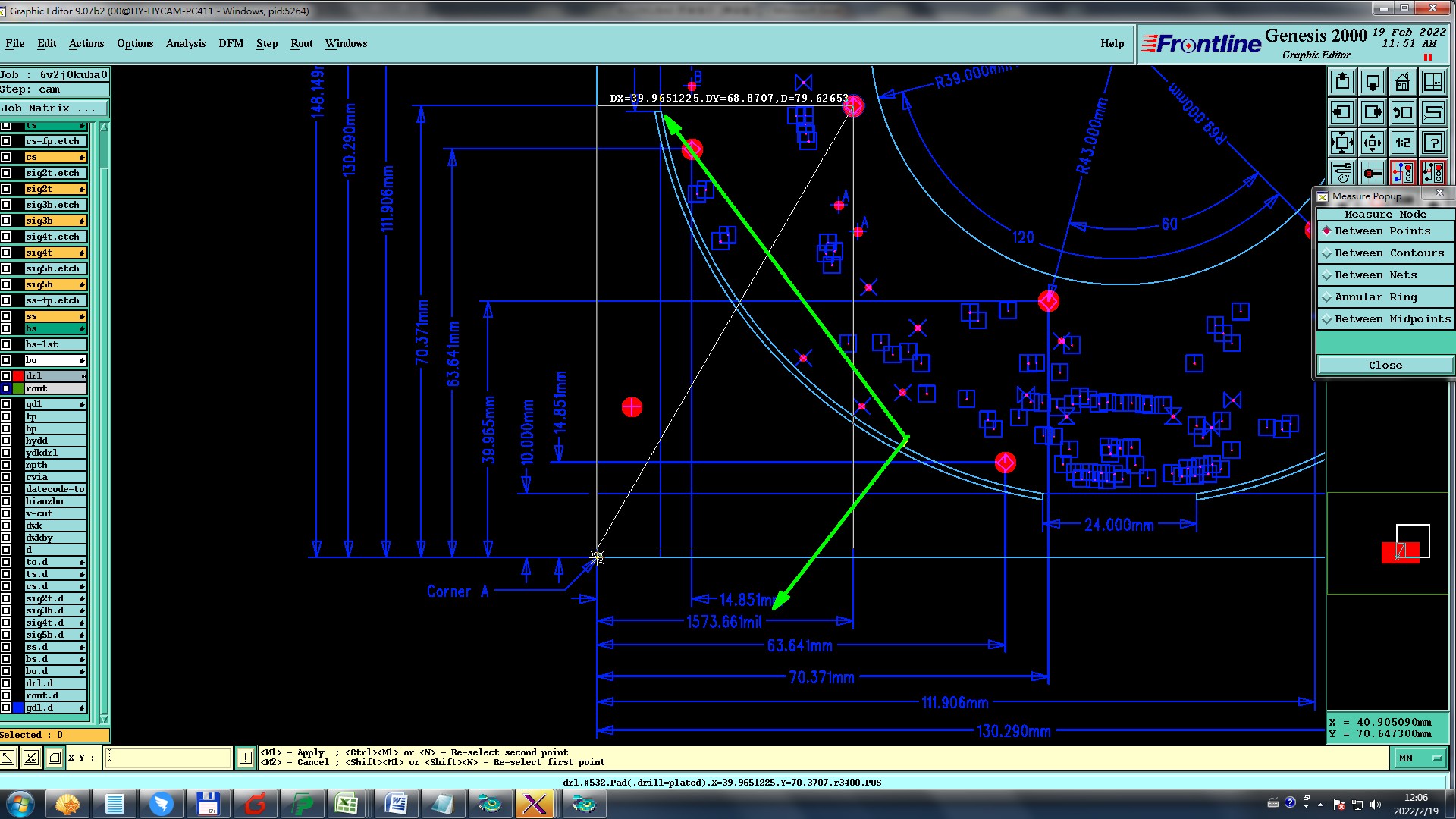This screenshot has height=819, width=1456.
Task: Click the Home view icon
Action: coord(1402,82)
